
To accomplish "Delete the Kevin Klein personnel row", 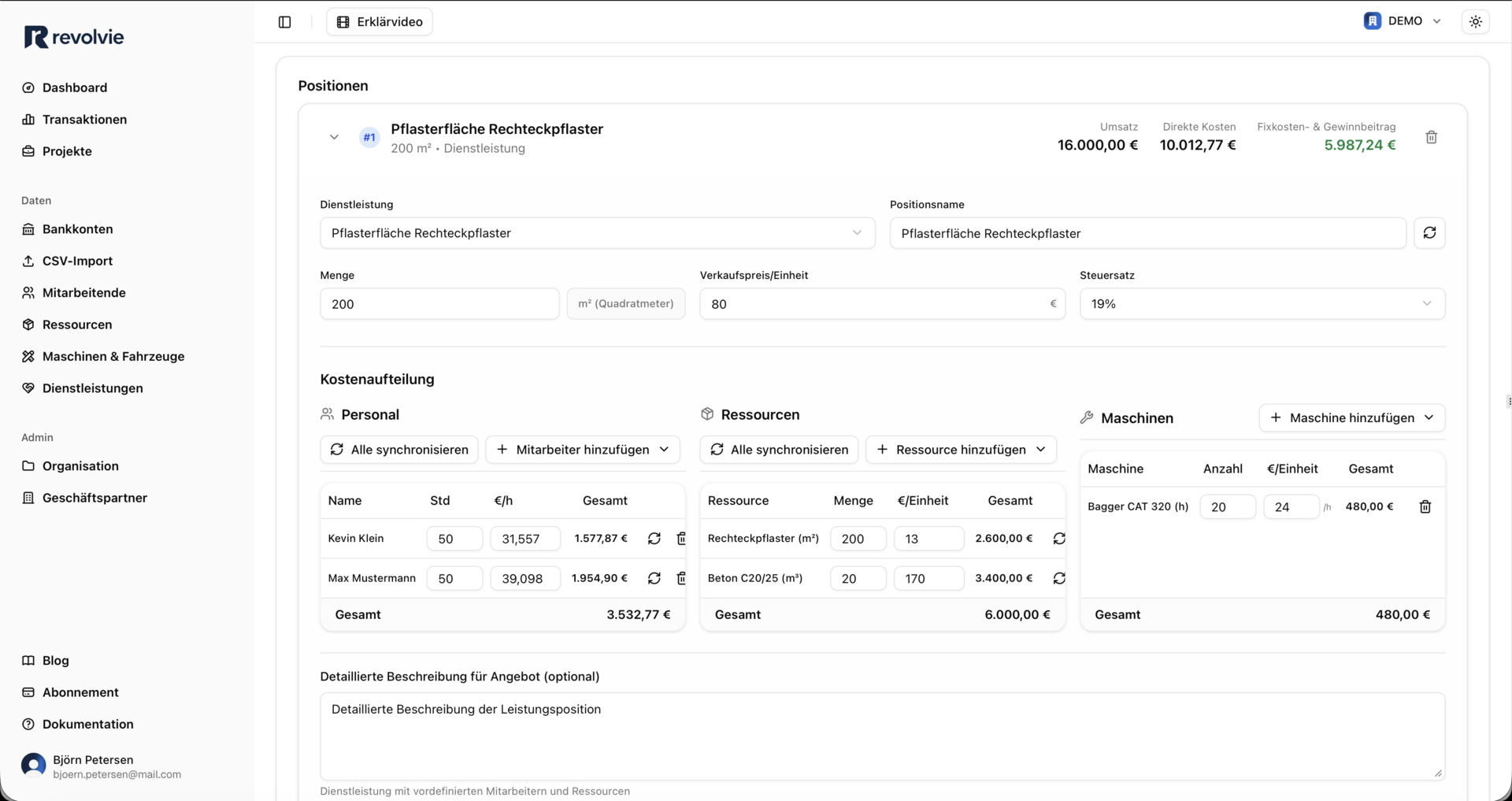I will (681, 539).
